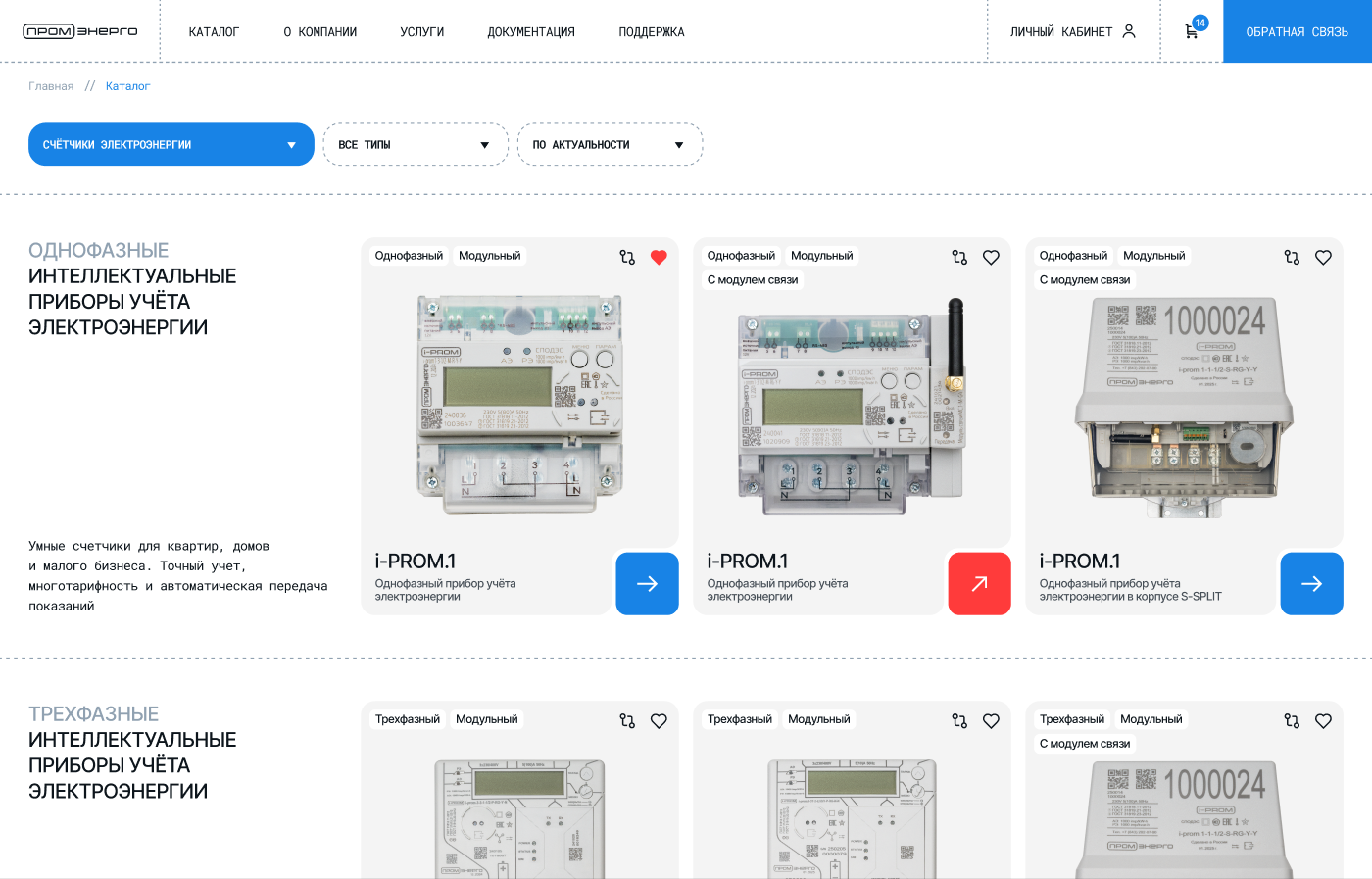
Task: Open the ВСЕ ТИПЫ type filter
Action: coord(416,144)
